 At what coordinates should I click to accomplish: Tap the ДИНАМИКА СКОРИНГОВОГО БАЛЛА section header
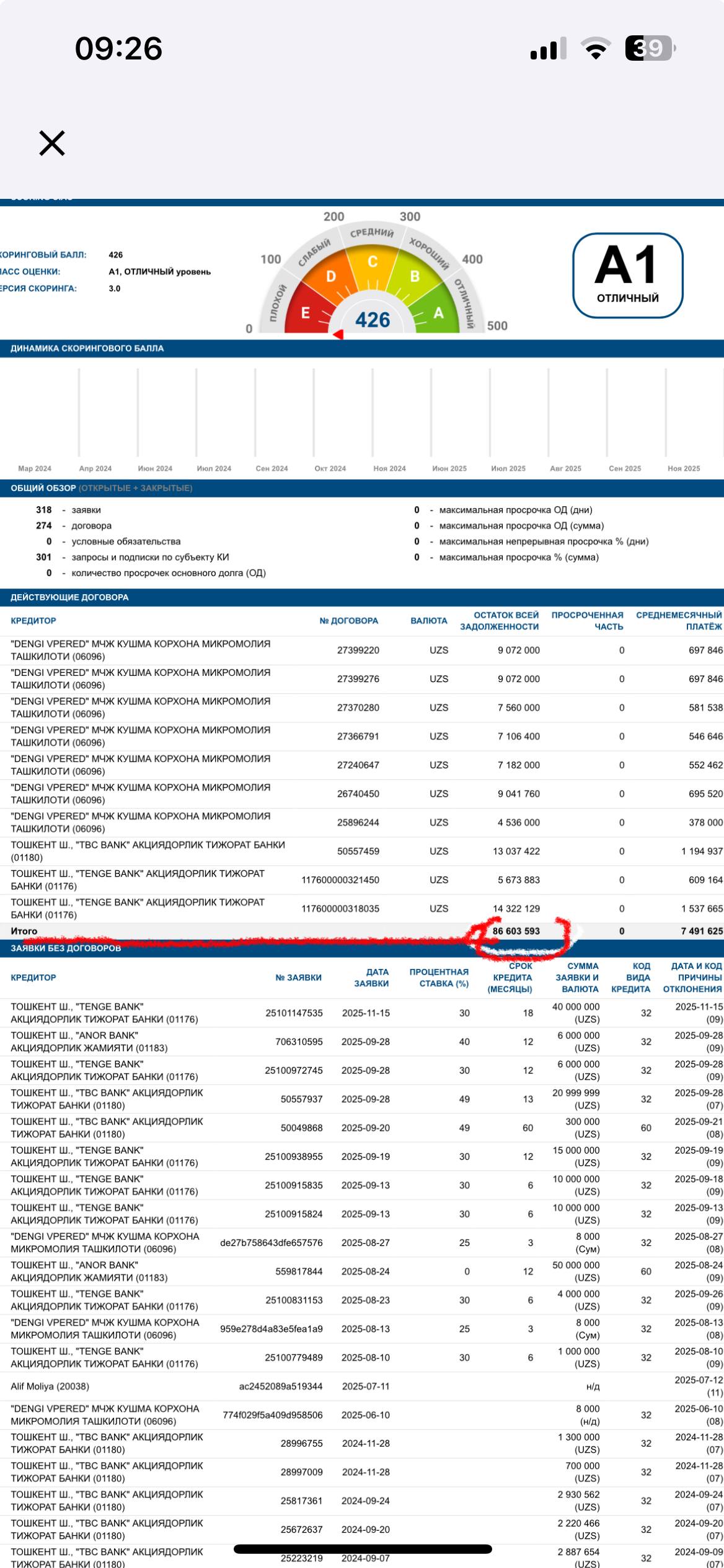(x=87, y=348)
